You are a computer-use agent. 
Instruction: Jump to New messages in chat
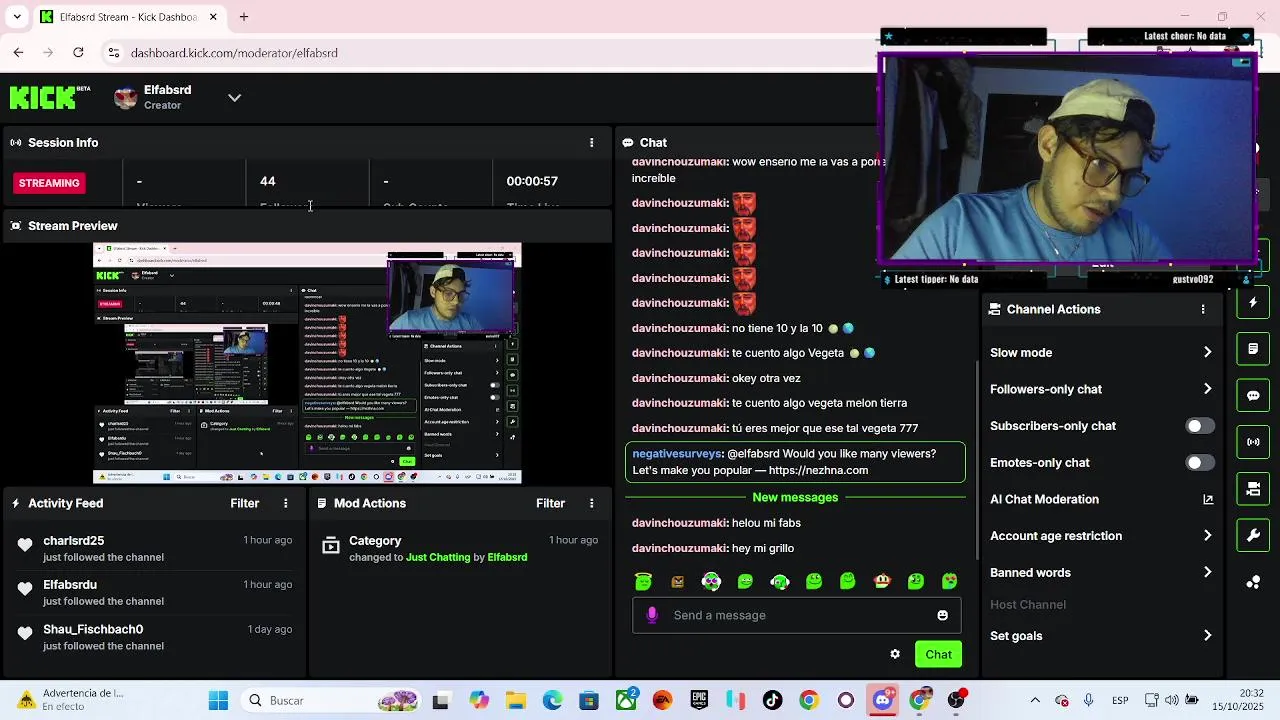(795, 497)
